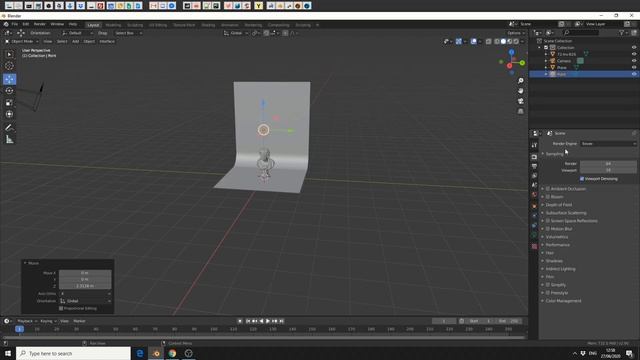
Task: Enable Bloom checkbox
Action: [548, 197]
